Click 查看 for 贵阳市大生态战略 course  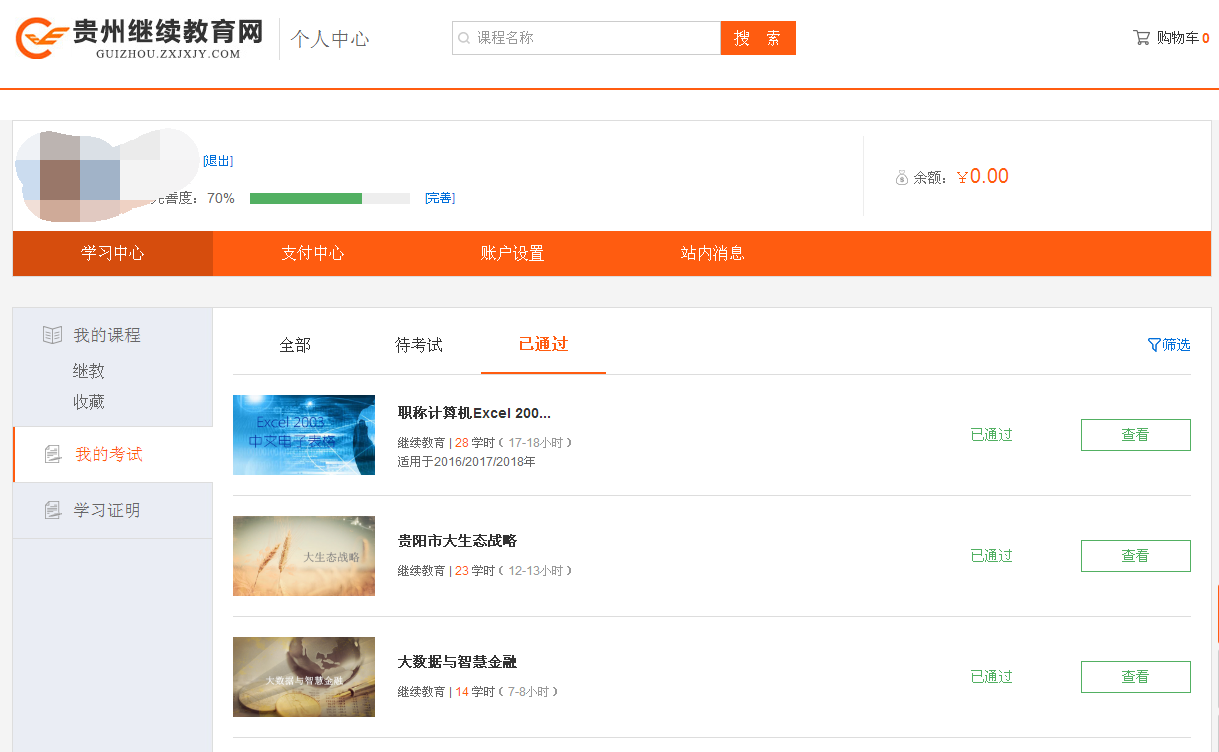1135,556
